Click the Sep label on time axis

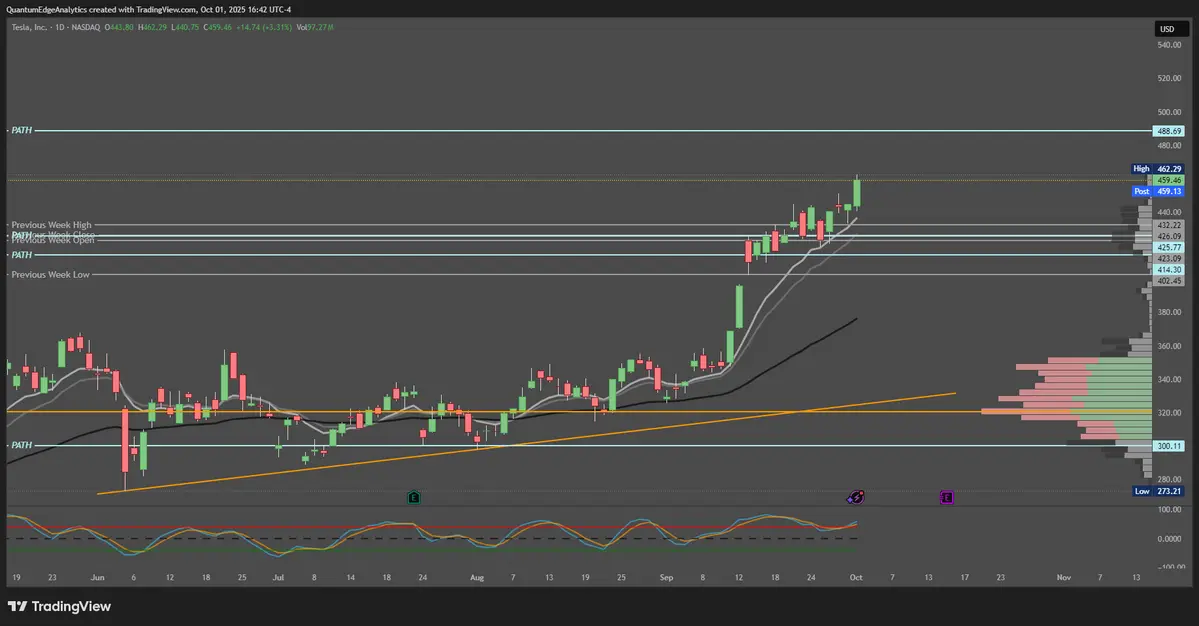coord(667,577)
